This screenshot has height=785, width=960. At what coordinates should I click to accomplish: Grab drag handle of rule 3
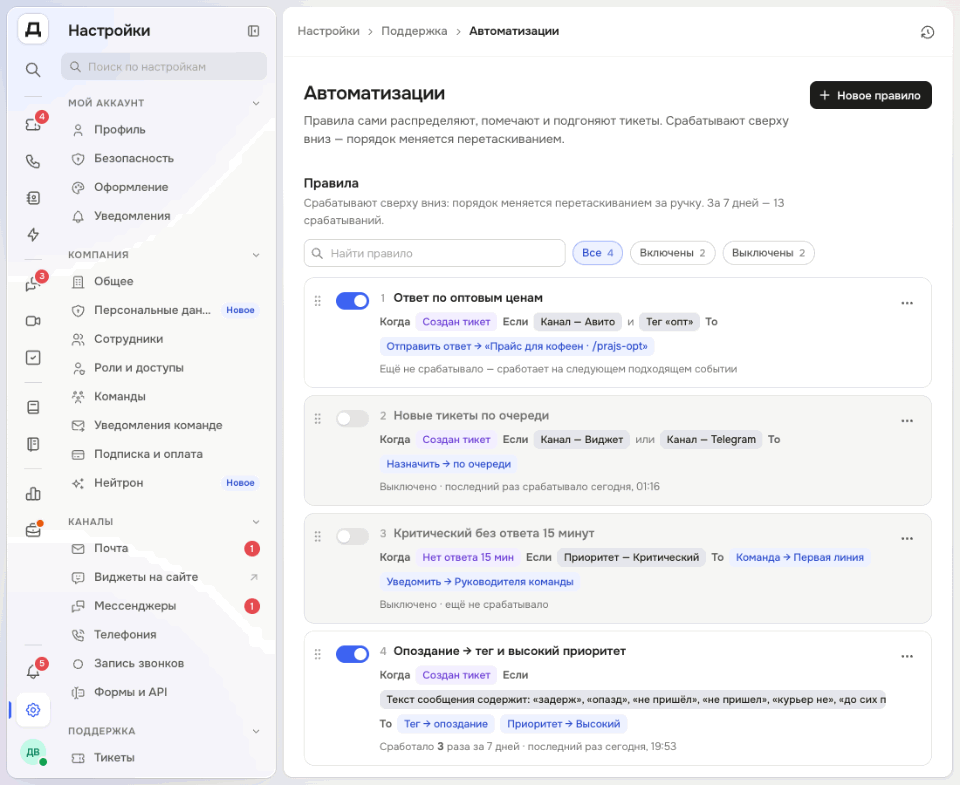point(317,536)
